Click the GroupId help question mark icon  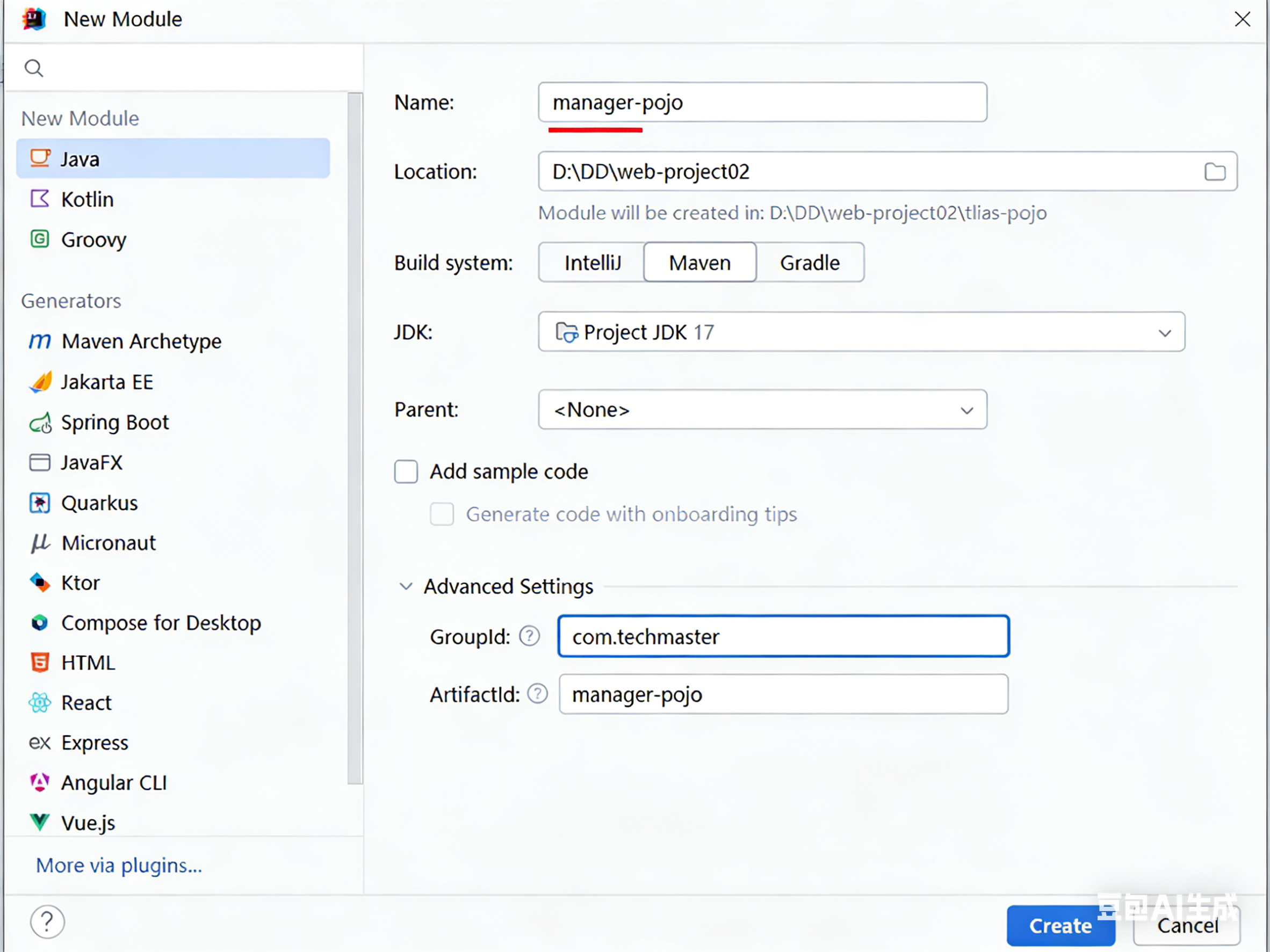(x=529, y=636)
